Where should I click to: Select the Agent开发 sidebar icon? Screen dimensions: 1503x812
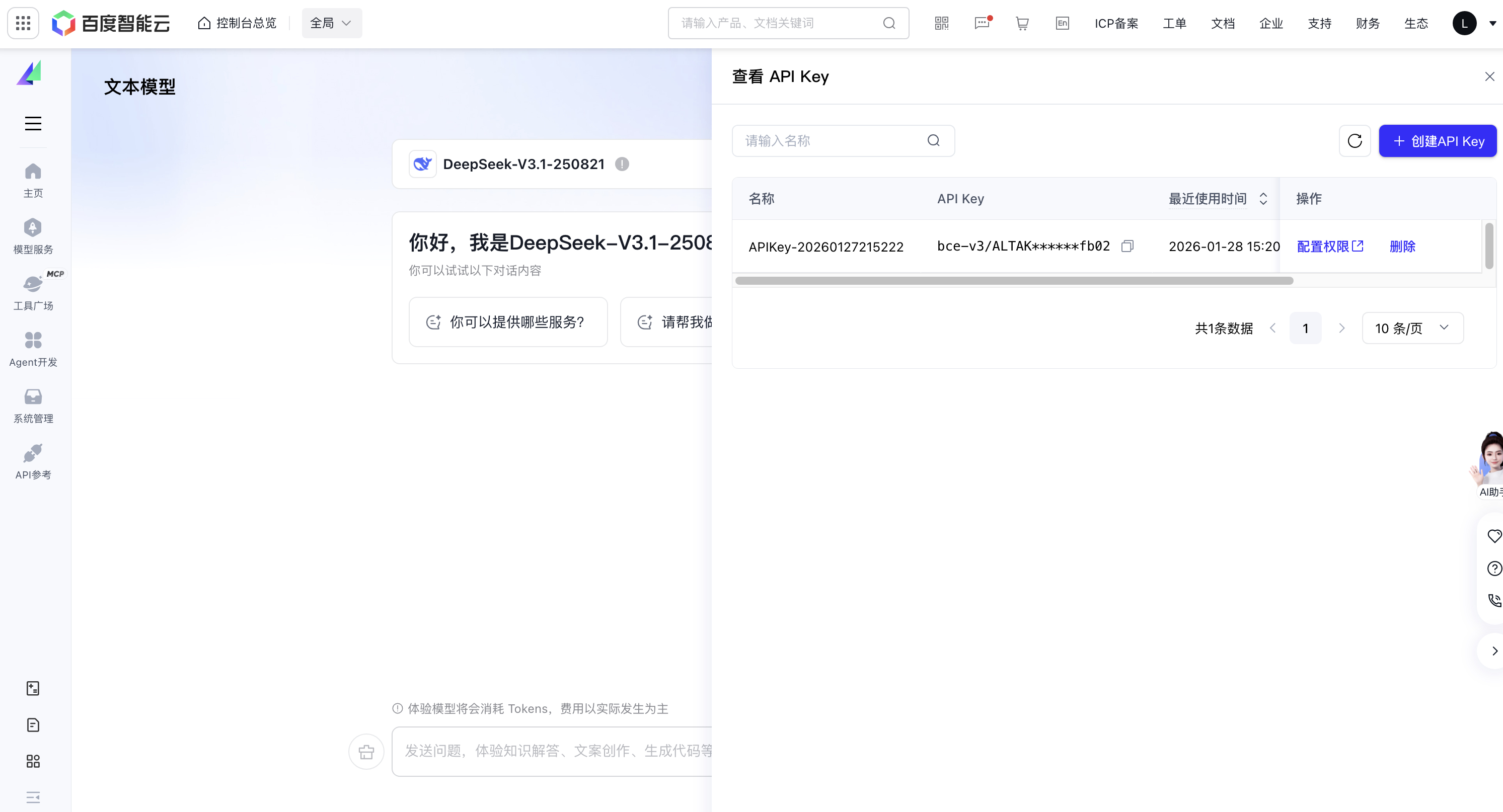pos(33,348)
